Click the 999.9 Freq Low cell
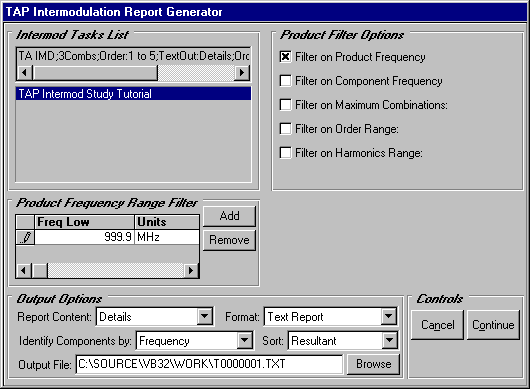Image resolution: width=530 pixels, height=389 pixels. (85, 237)
